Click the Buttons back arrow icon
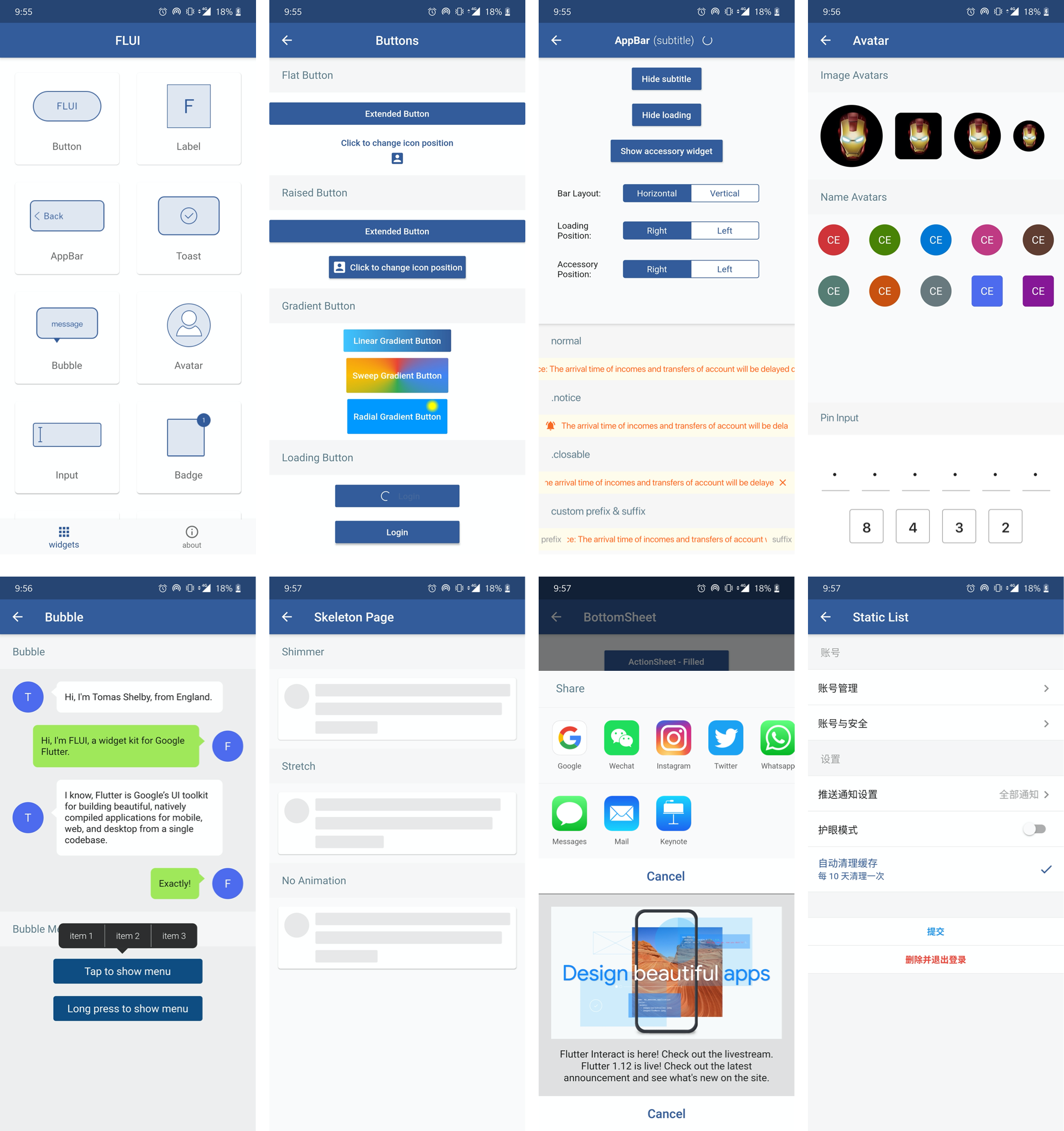Viewport: 1064px width, 1131px height. click(x=287, y=40)
